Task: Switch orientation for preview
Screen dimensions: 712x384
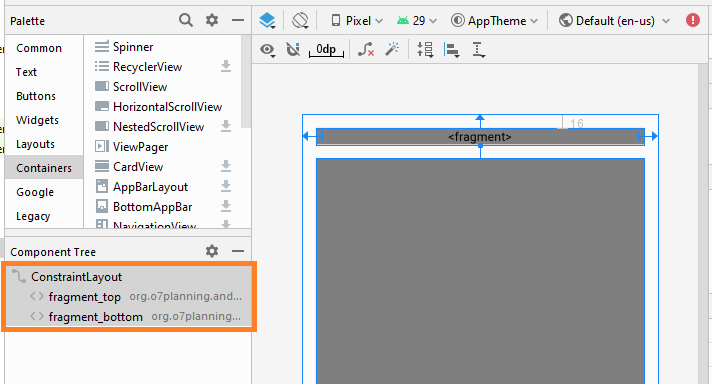Action: click(300, 21)
